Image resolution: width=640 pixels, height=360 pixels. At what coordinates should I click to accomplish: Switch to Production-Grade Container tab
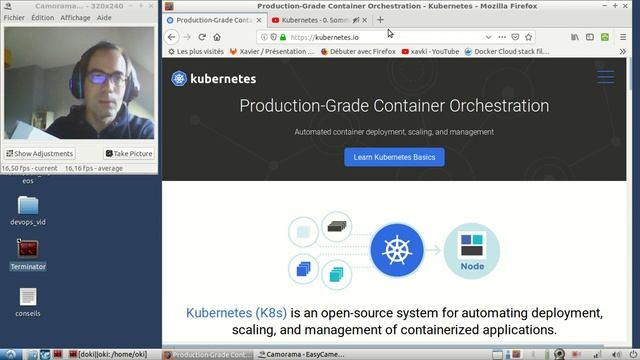pos(215,20)
